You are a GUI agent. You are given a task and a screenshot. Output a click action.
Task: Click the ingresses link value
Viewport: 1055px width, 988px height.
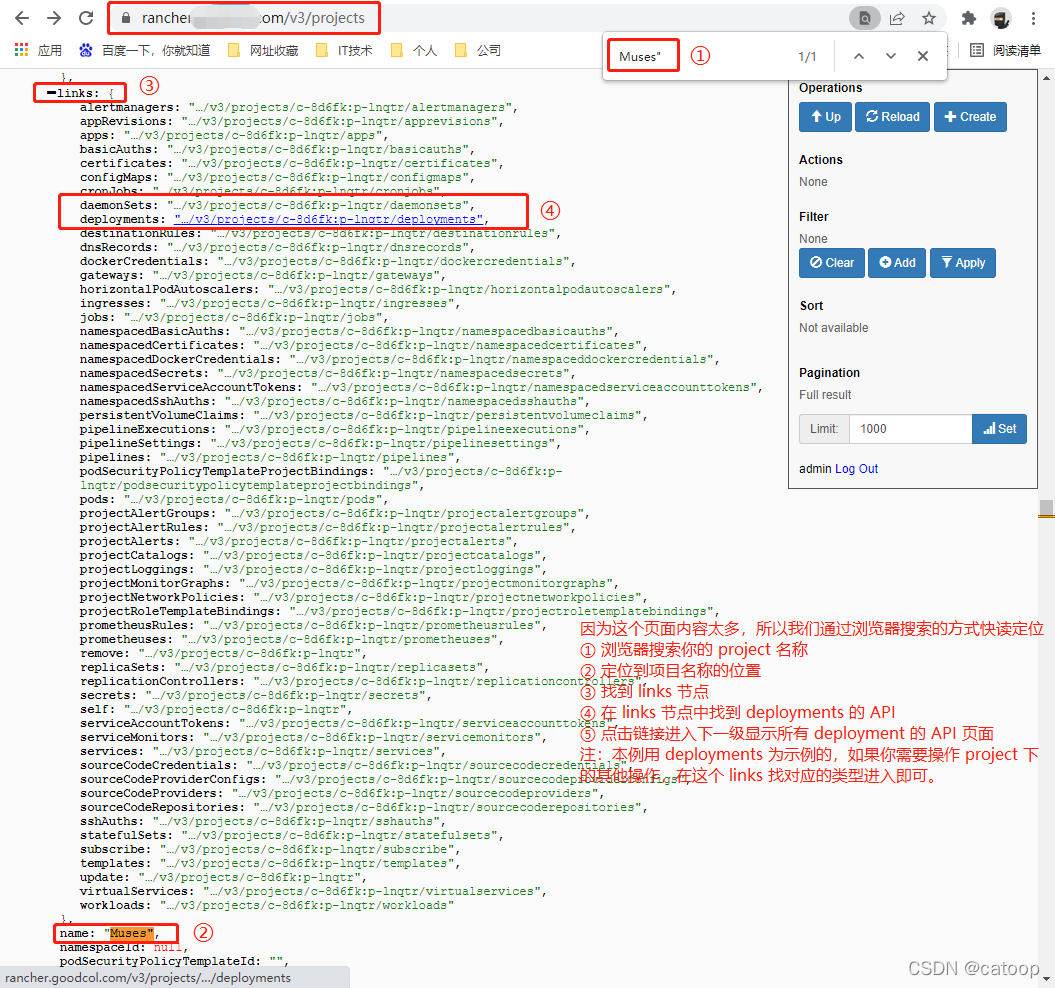(307, 304)
